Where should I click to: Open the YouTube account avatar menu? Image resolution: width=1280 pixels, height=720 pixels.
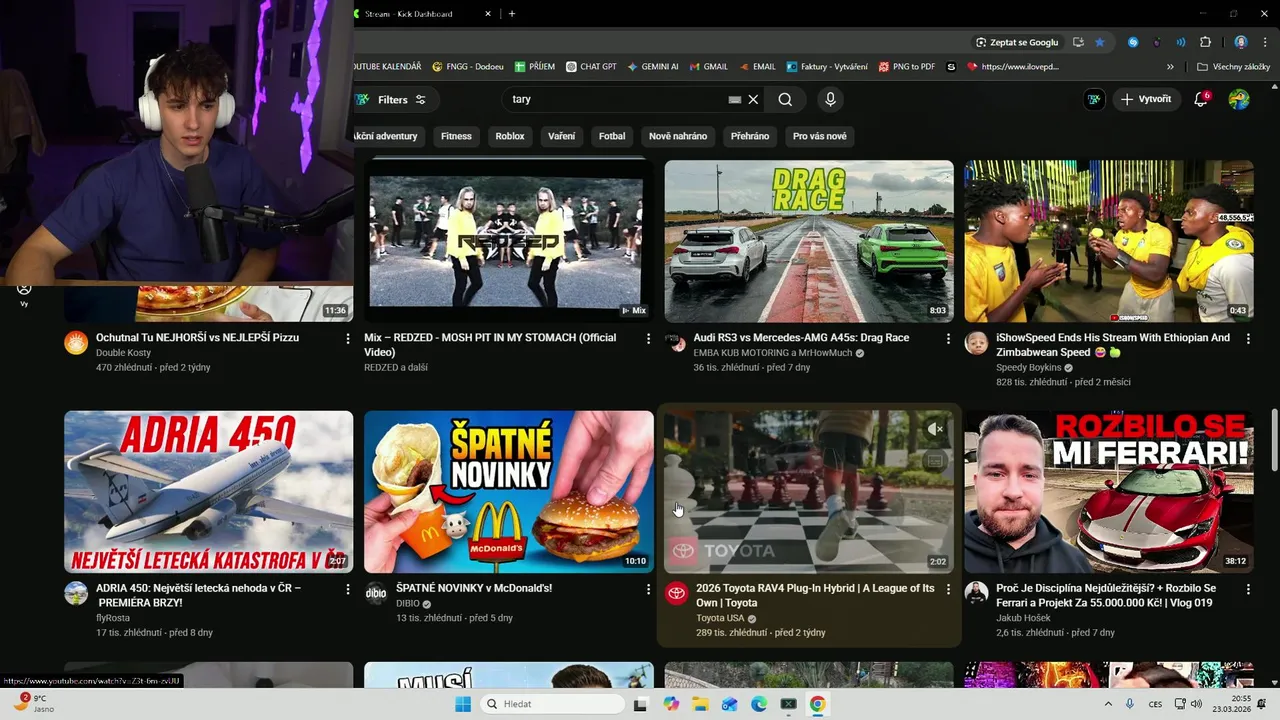[x=1239, y=99]
